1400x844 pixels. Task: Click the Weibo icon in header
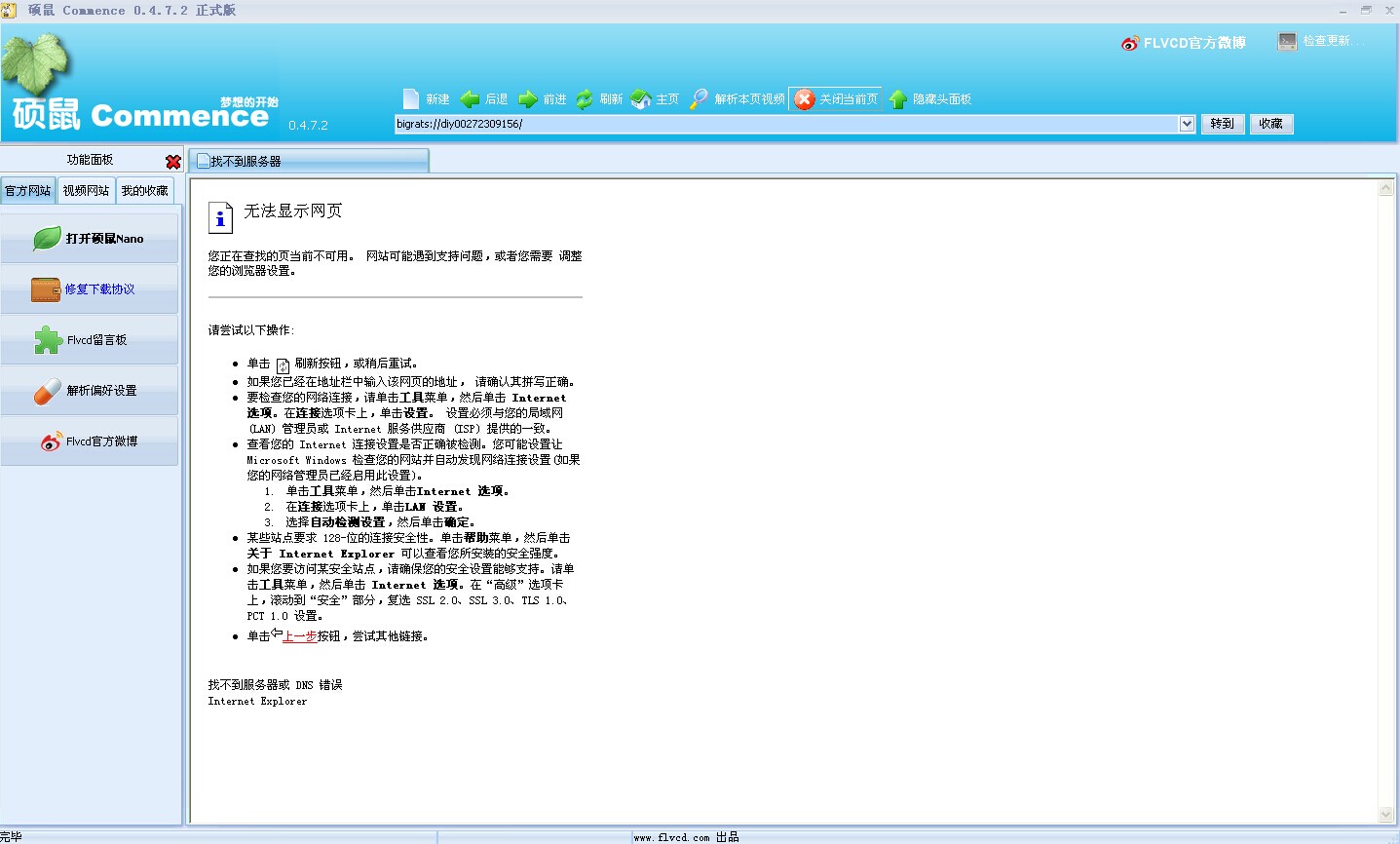[x=1130, y=43]
